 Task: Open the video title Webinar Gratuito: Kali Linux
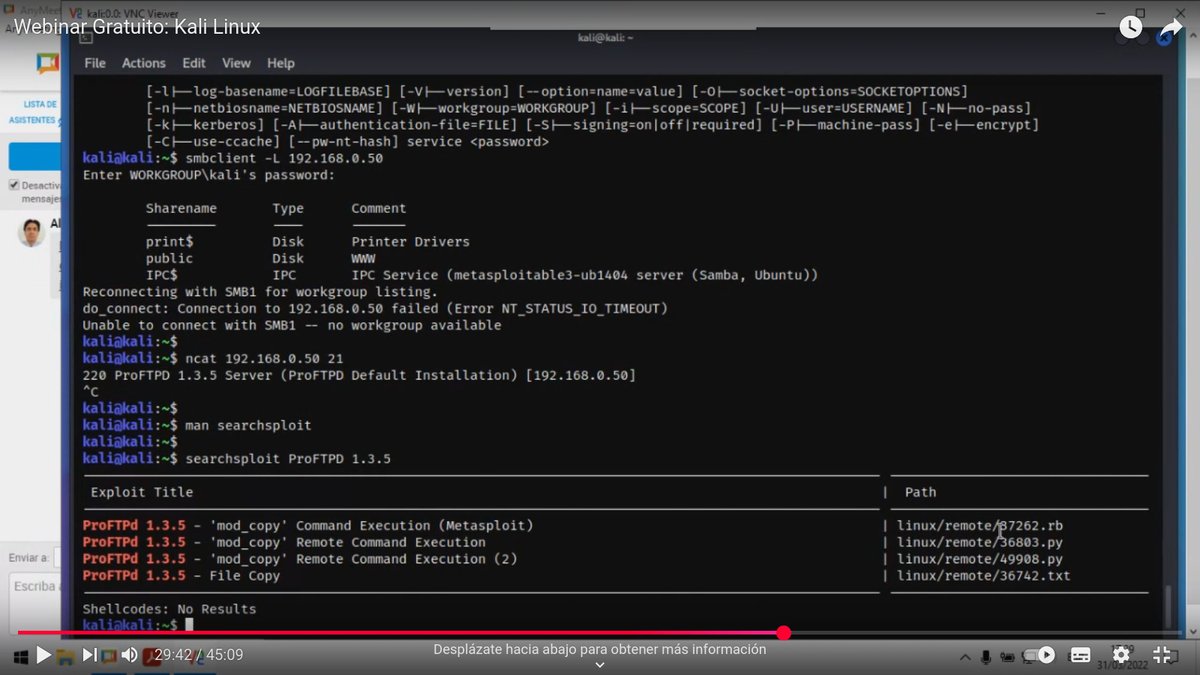[137, 27]
